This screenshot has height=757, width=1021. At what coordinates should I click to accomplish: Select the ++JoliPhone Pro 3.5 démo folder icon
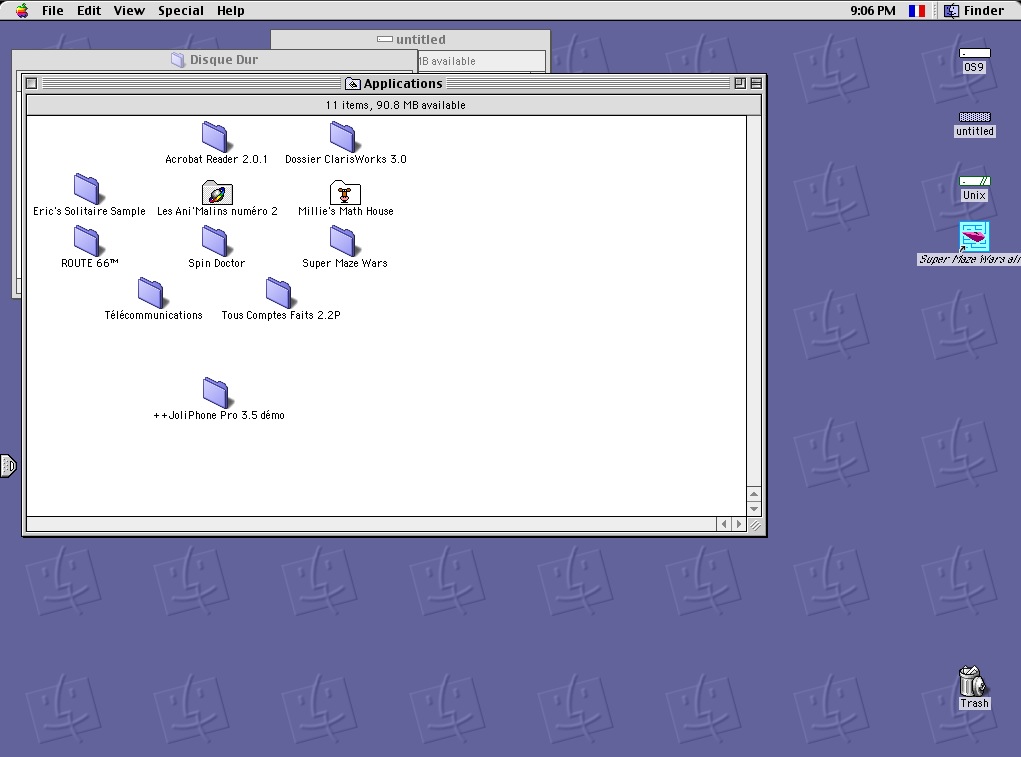coord(216,392)
